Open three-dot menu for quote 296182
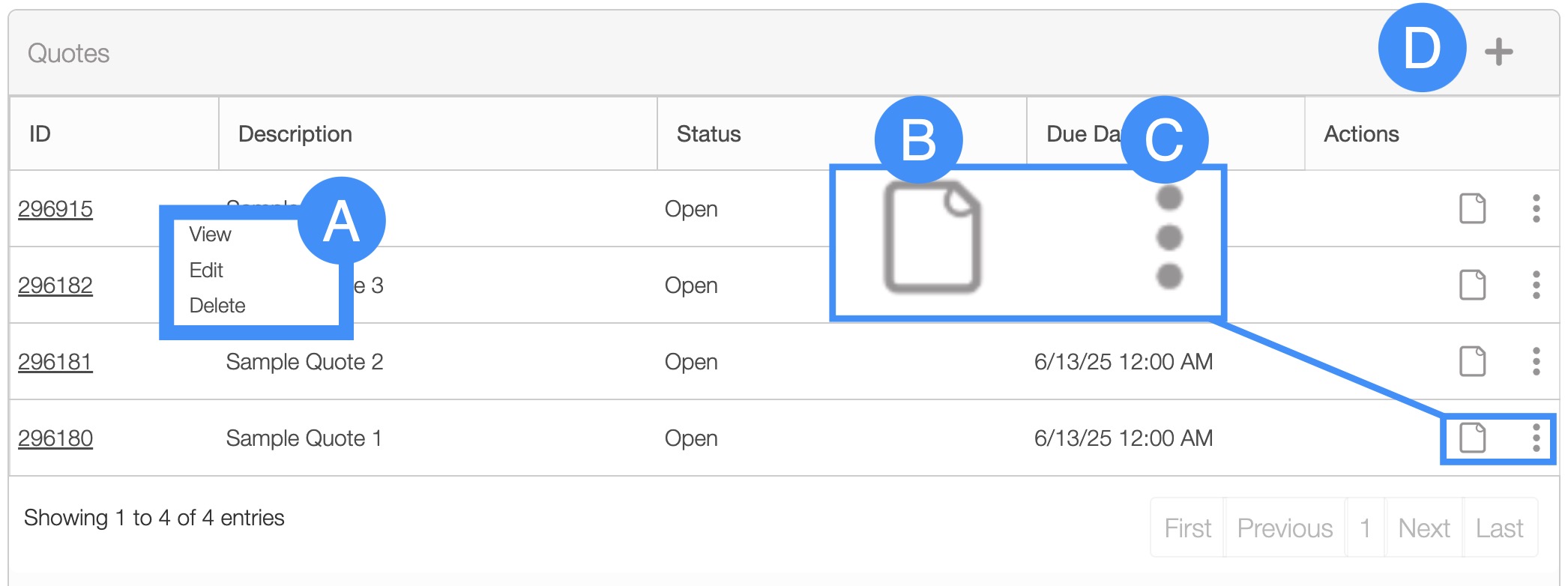The image size is (1568, 586). pos(1536,285)
